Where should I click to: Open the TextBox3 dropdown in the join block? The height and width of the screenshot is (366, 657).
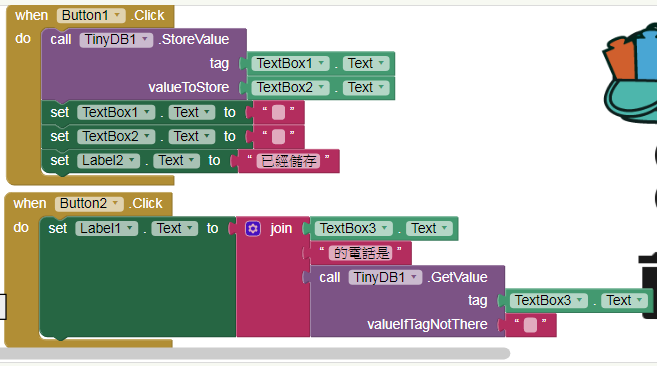[354, 229]
